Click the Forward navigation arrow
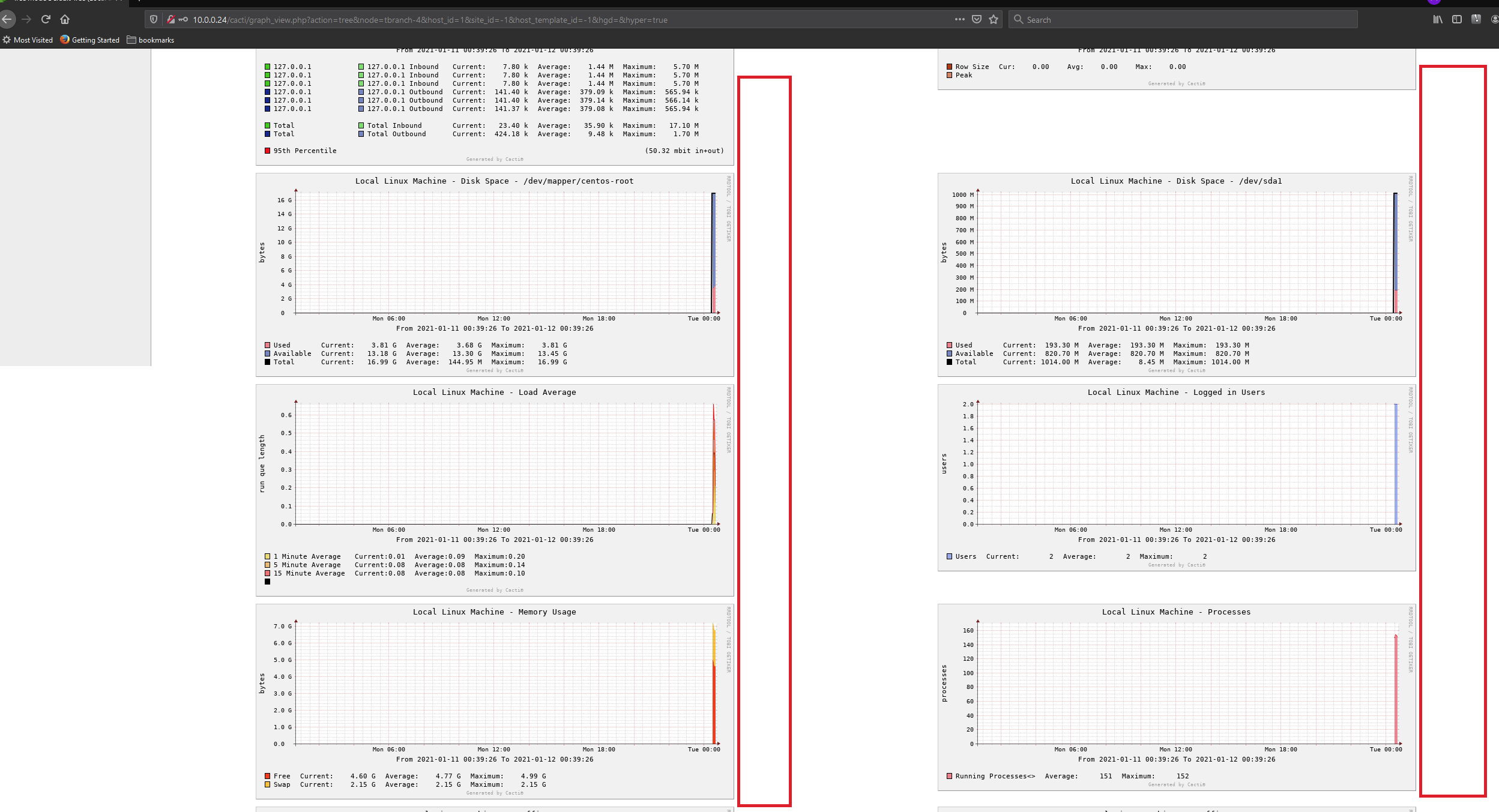This screenshot has height=812, width=1499. point(27,20)
